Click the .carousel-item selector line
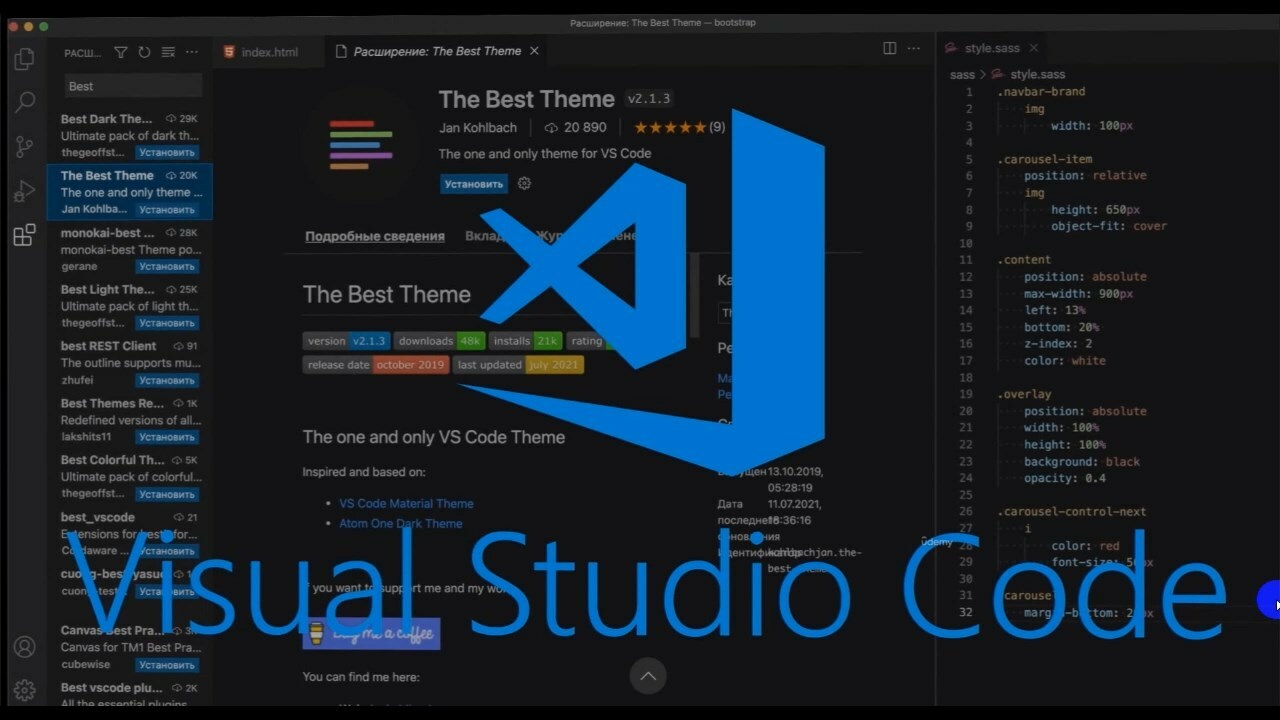This screenshot has width=1280, height=720. pos(1045,159)
